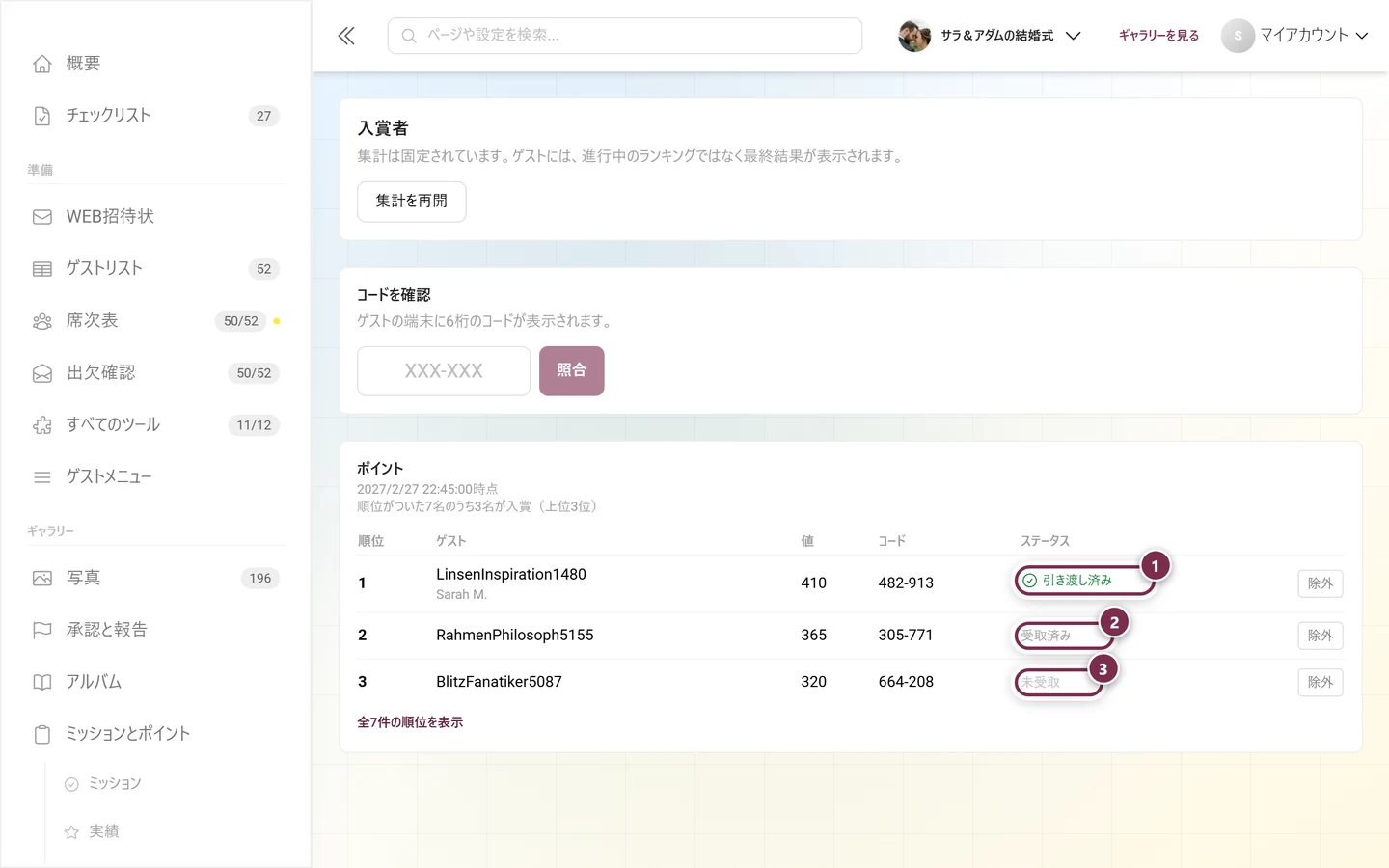The image size is (1389, 868).
Task: Click the 実績 star icon
Action: click(71, 832)
